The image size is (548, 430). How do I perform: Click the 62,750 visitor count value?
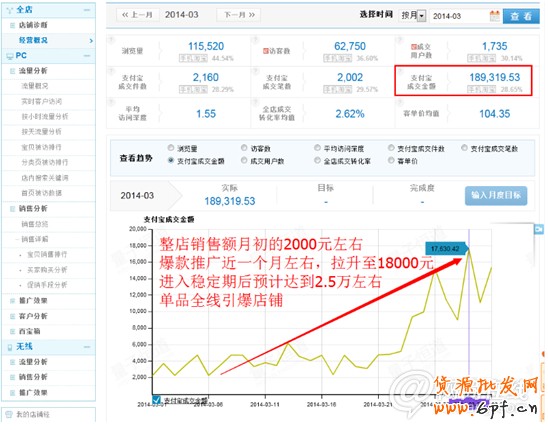pos(350,46)
